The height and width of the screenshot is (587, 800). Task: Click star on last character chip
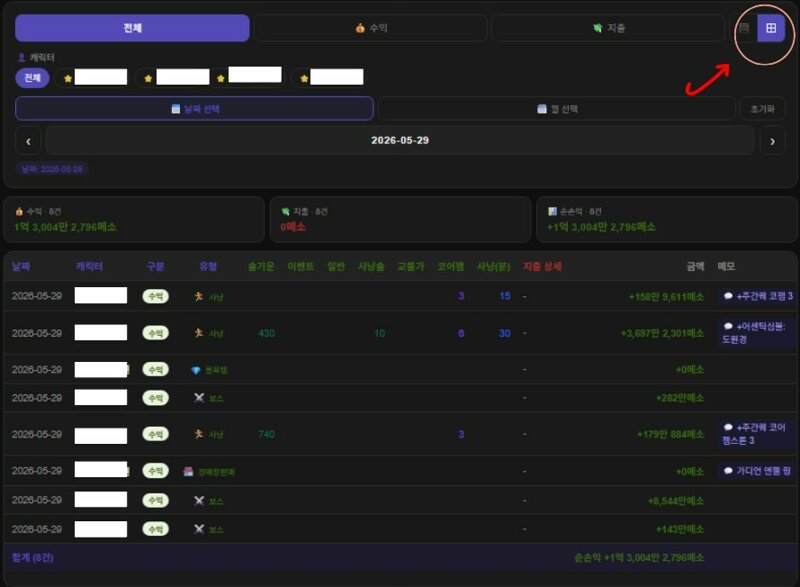click(x=304, y=79)
